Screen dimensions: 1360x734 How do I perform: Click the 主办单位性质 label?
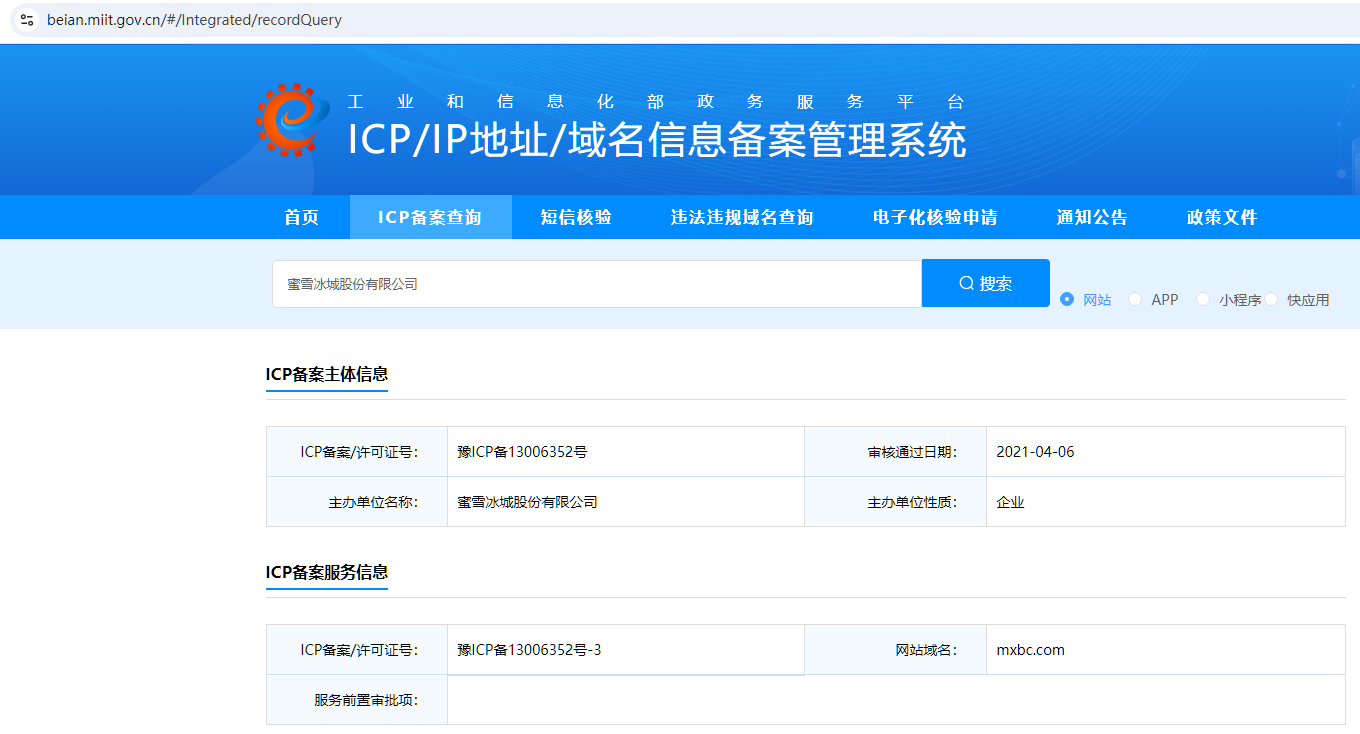pyautogui.click(x=912, y=502)
